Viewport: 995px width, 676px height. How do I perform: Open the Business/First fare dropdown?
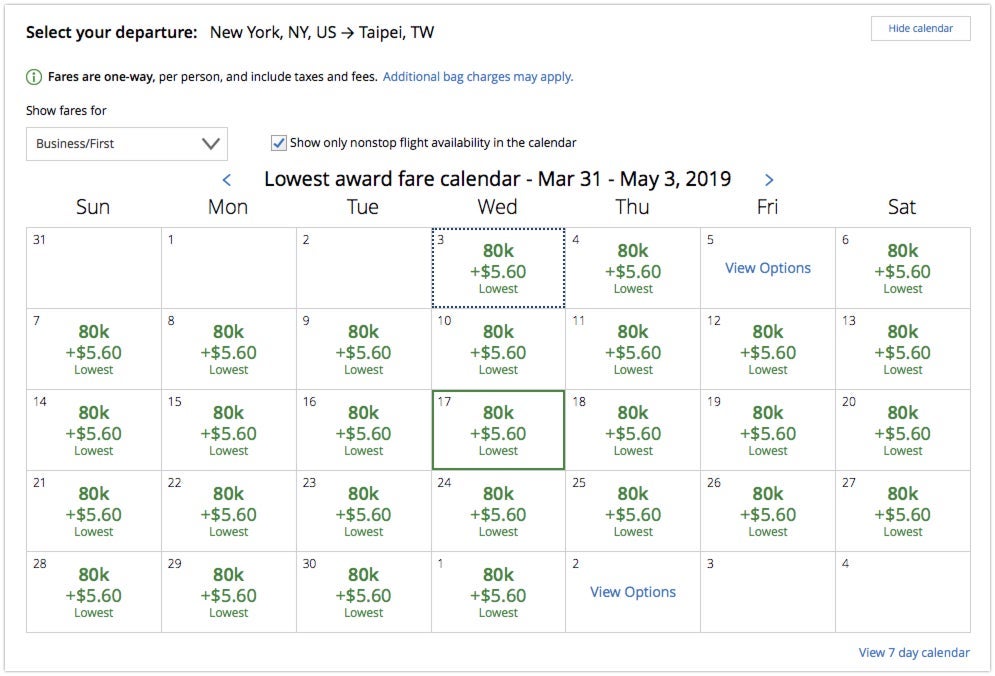tap(127, 144)
